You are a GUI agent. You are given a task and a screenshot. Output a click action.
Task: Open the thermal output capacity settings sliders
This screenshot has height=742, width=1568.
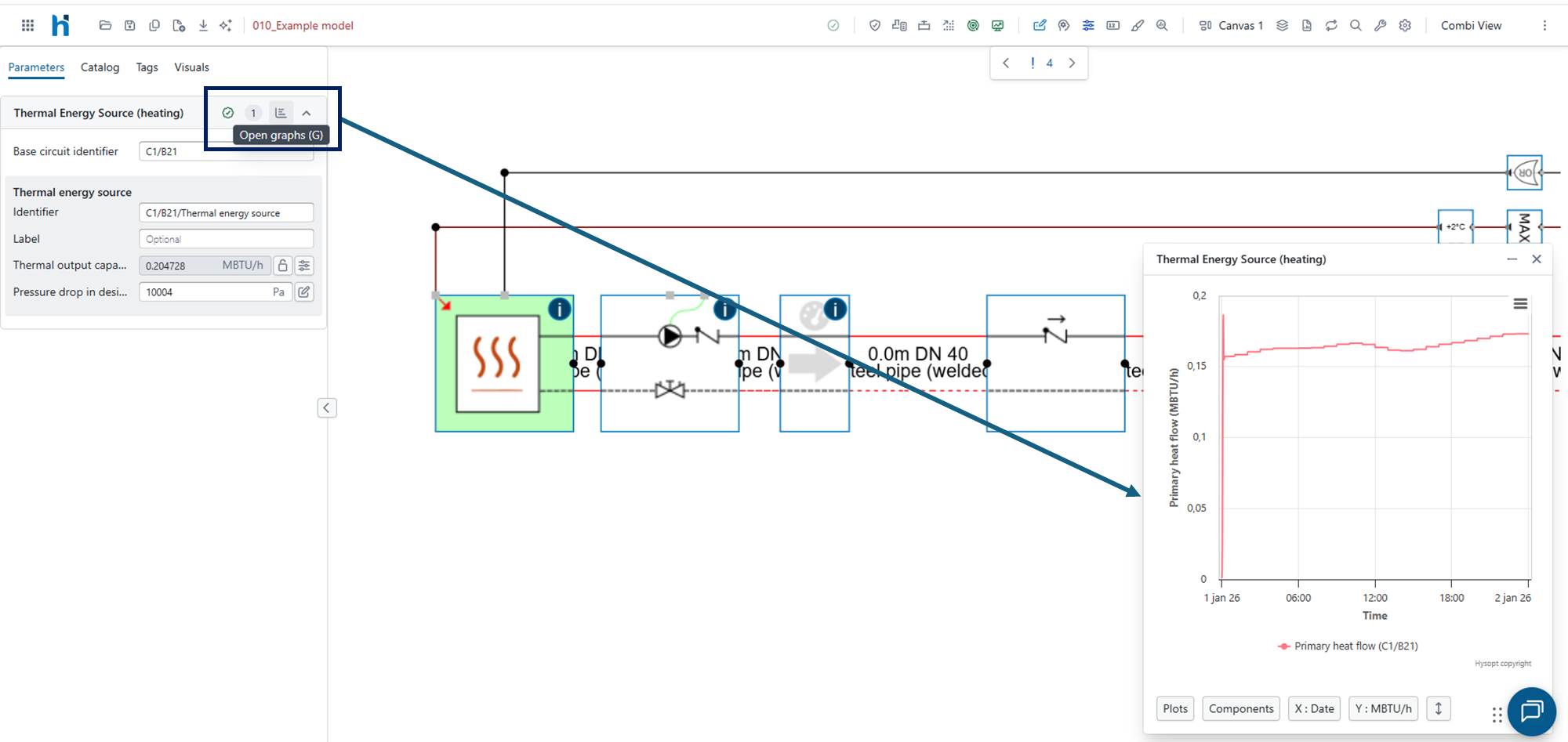[x=304, y=266]
